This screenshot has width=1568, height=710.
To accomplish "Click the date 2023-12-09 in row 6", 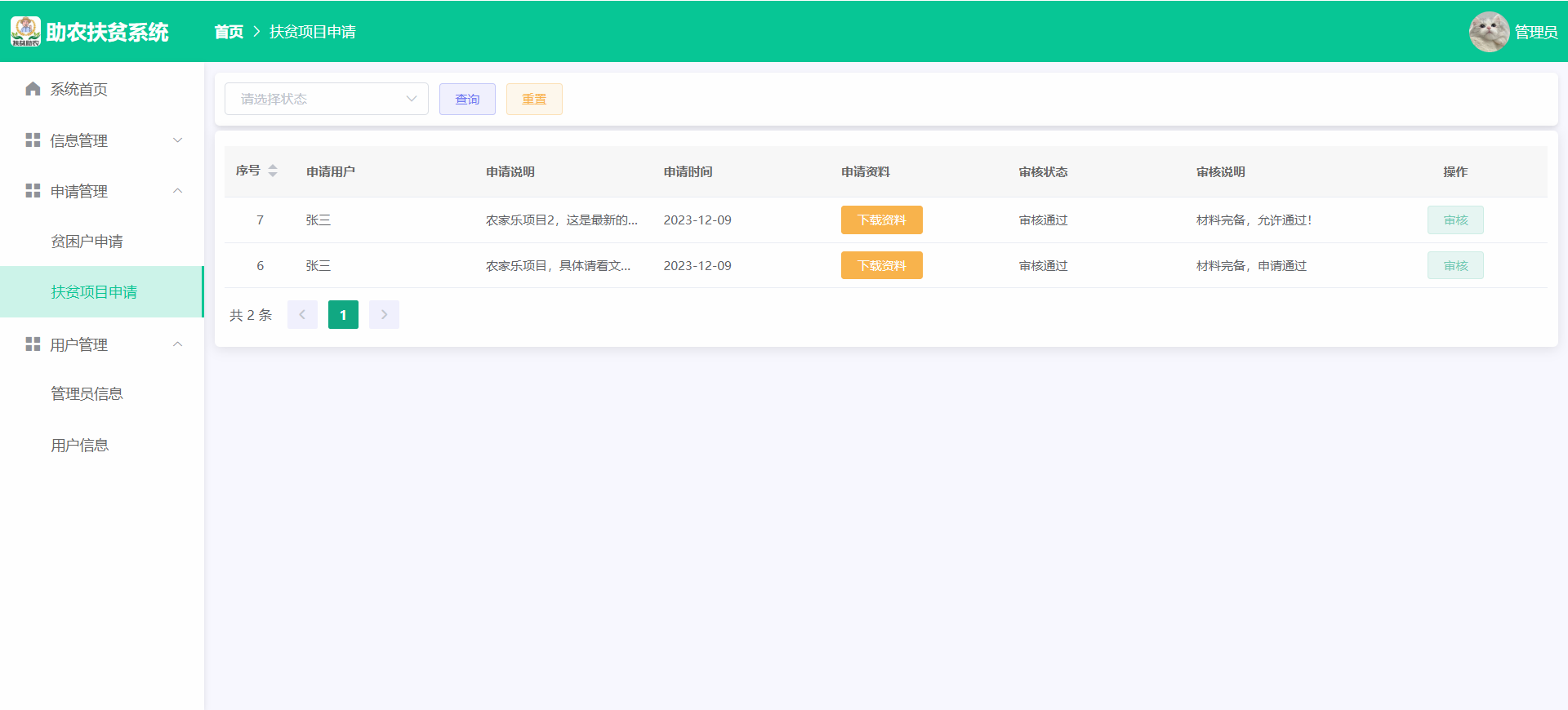I will coord(697,266).
